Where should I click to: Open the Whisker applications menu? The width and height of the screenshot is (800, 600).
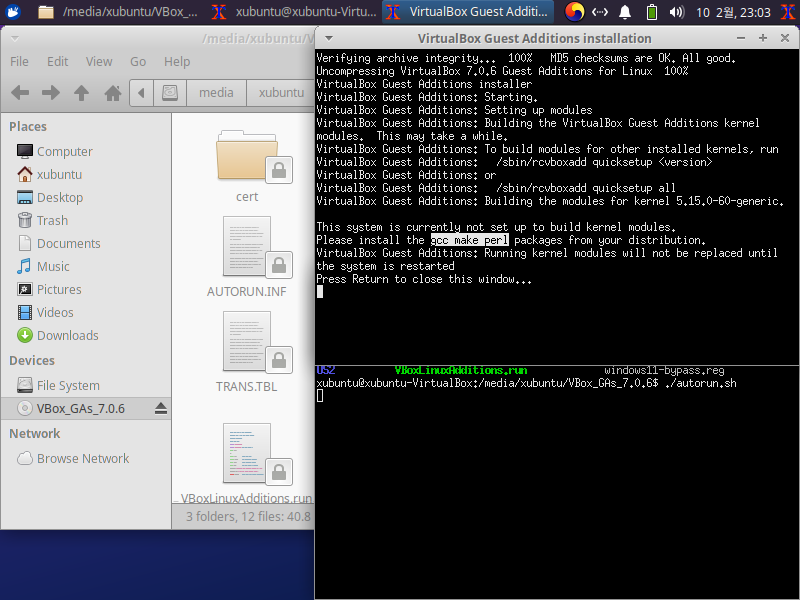click(12, 11)
